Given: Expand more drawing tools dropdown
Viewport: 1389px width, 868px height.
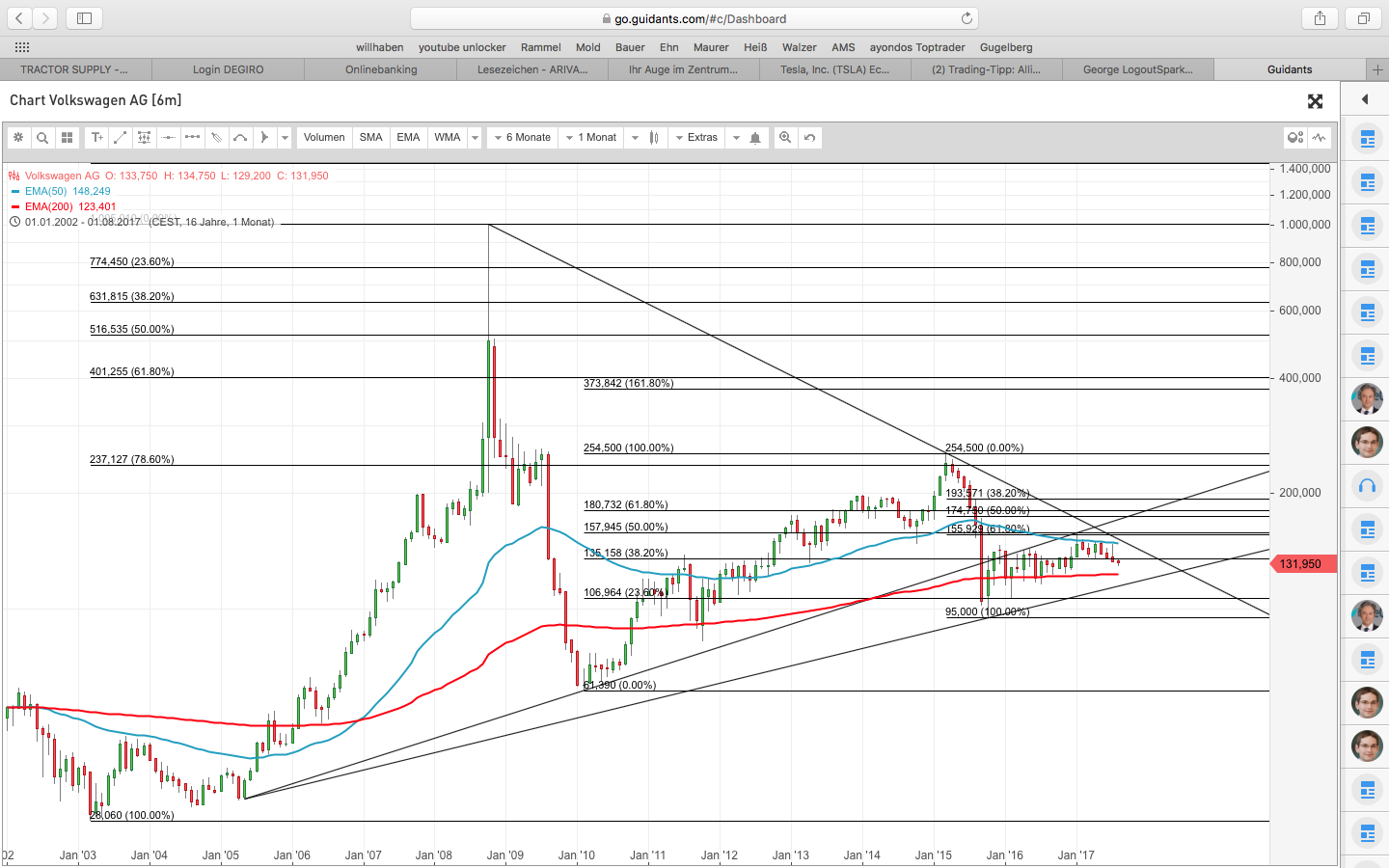Looking at the screenshot, I should coord(285,138).
